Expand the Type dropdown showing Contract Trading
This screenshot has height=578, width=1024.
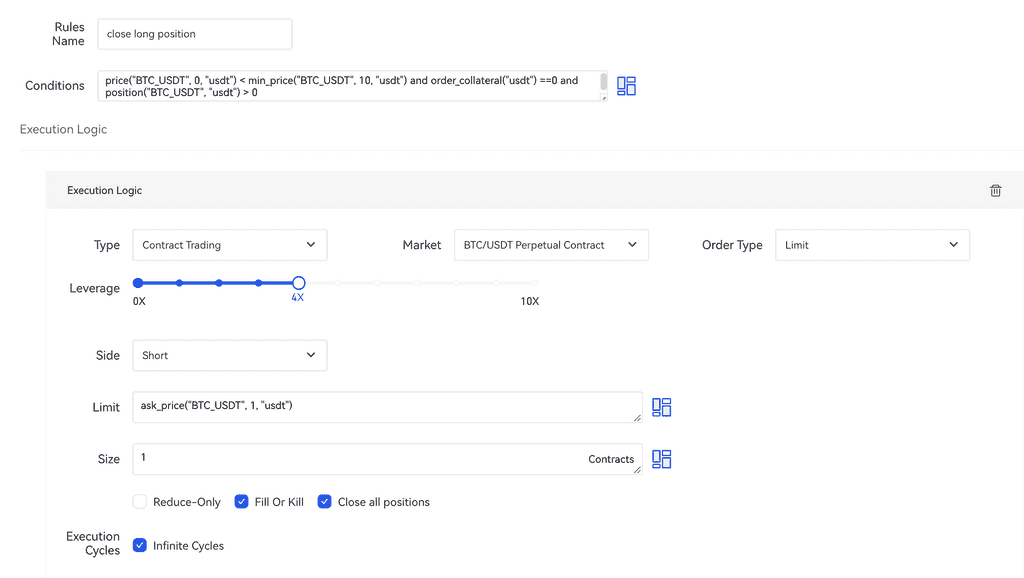tap(229, 245)
